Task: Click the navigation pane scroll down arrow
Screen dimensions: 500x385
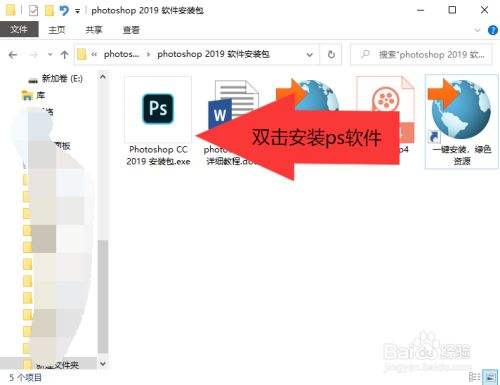Action: [103, 364]
